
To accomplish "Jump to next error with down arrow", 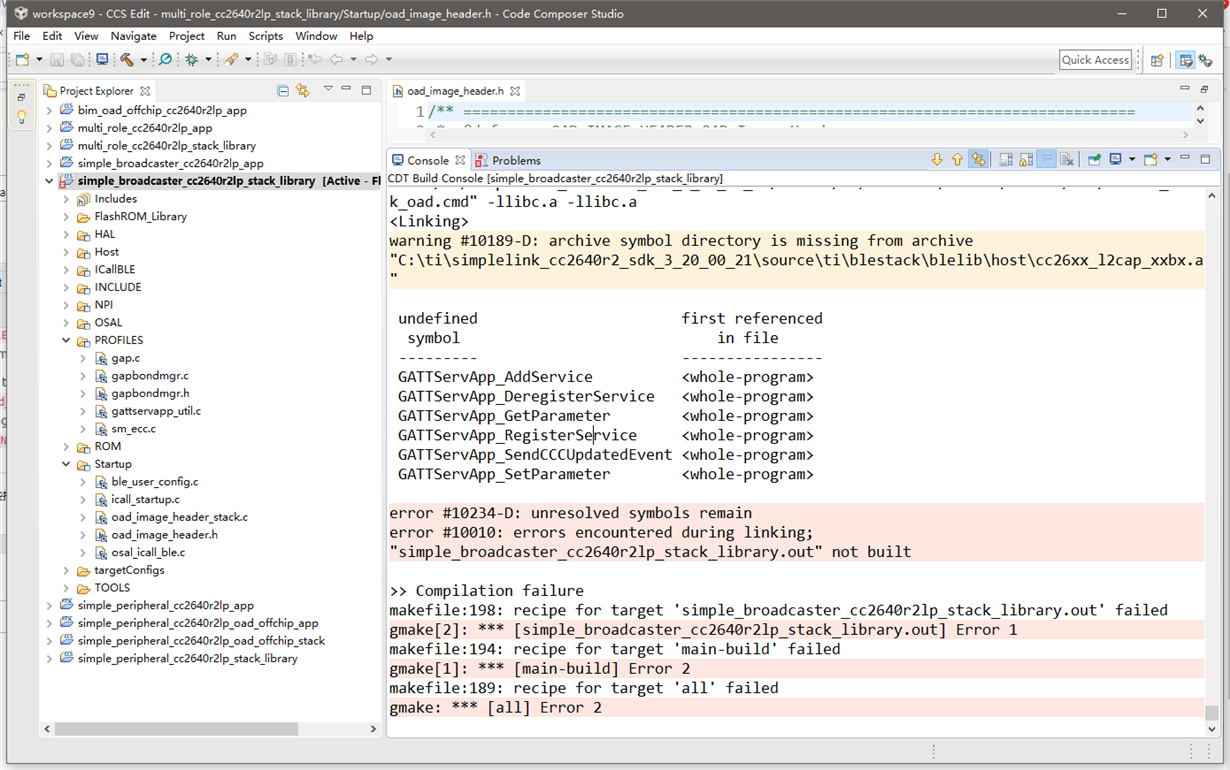I will (937, 160).
